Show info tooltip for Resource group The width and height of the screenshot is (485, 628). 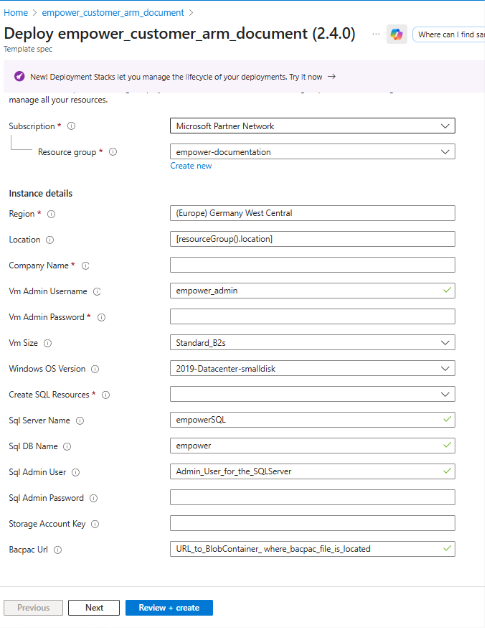tap(113, 152)
